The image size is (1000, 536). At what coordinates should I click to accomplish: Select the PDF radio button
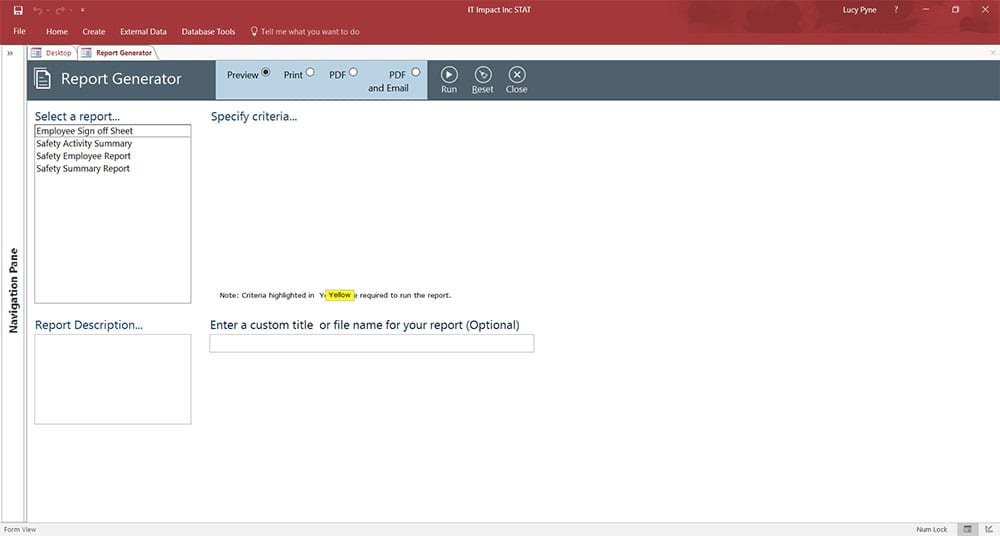[x=353, y=72]
